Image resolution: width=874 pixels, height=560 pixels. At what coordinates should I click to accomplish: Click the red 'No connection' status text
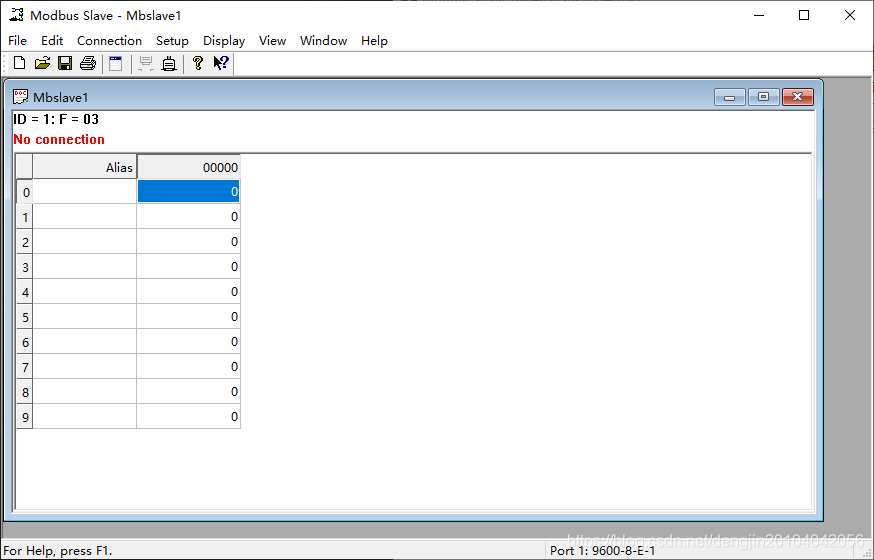[x=59, y=139]
